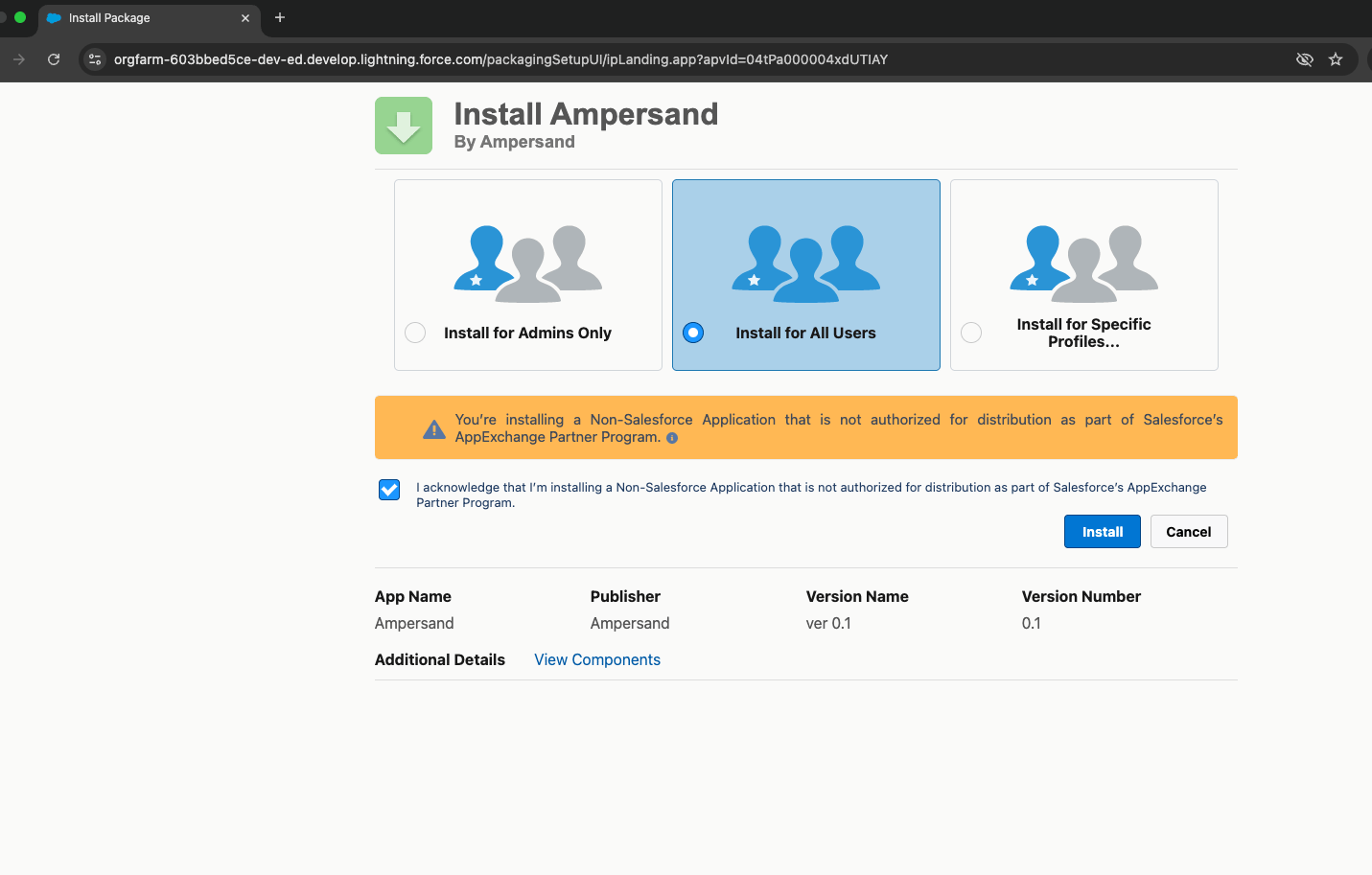Uncheck the Non-Salesforce acknowledgment checkbox
Viewport: 1372px width, 875px height.
[x=389, y=490]
